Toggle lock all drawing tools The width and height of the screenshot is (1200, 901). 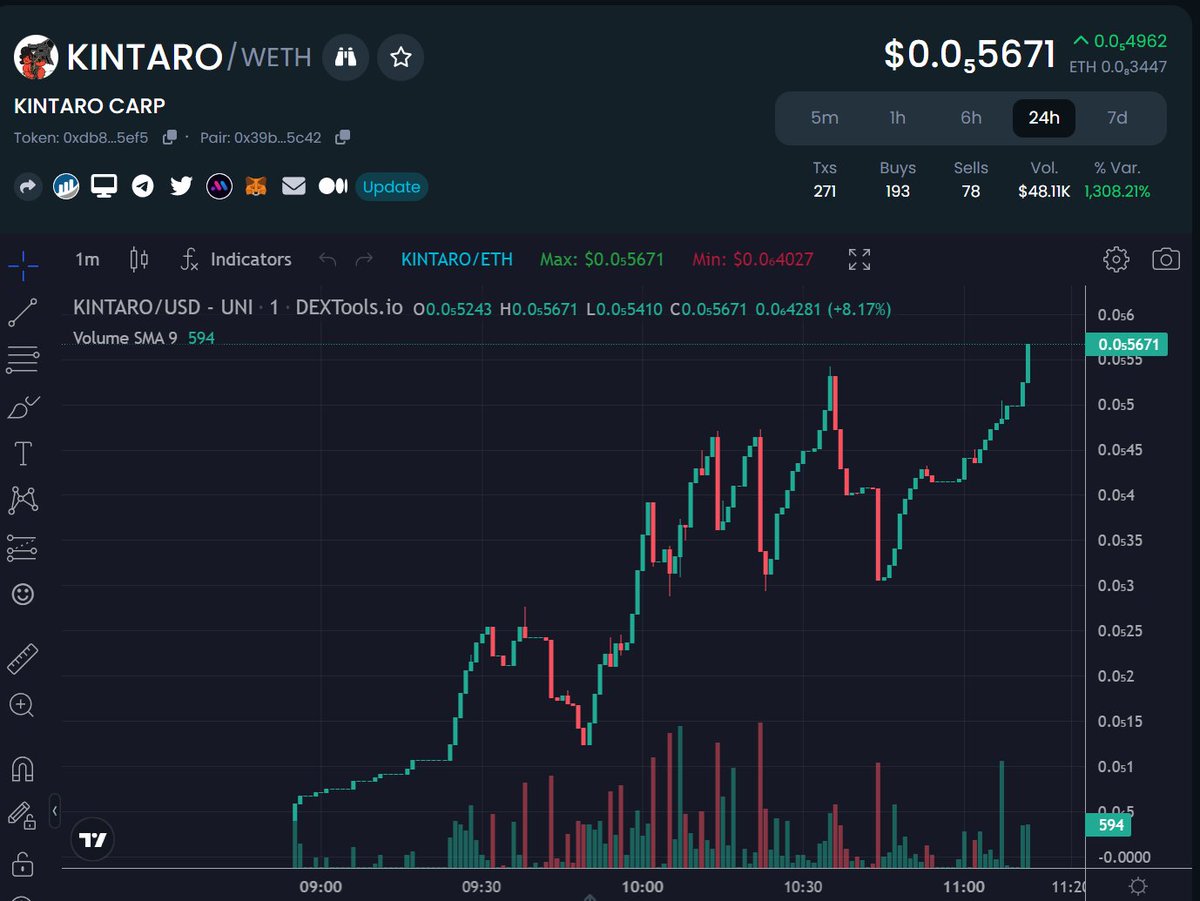pos(22,863)
